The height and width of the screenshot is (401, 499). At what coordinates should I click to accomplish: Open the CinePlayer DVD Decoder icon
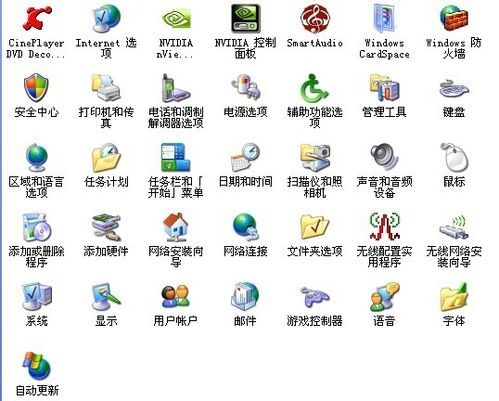[x=36, y=19]
